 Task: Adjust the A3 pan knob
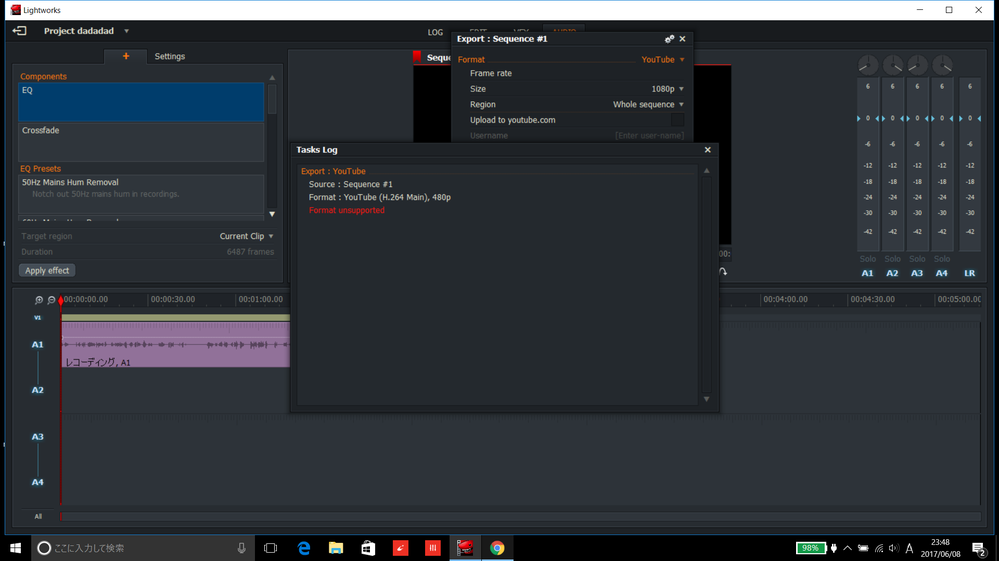pyautogui.click(x=917, y=65)
